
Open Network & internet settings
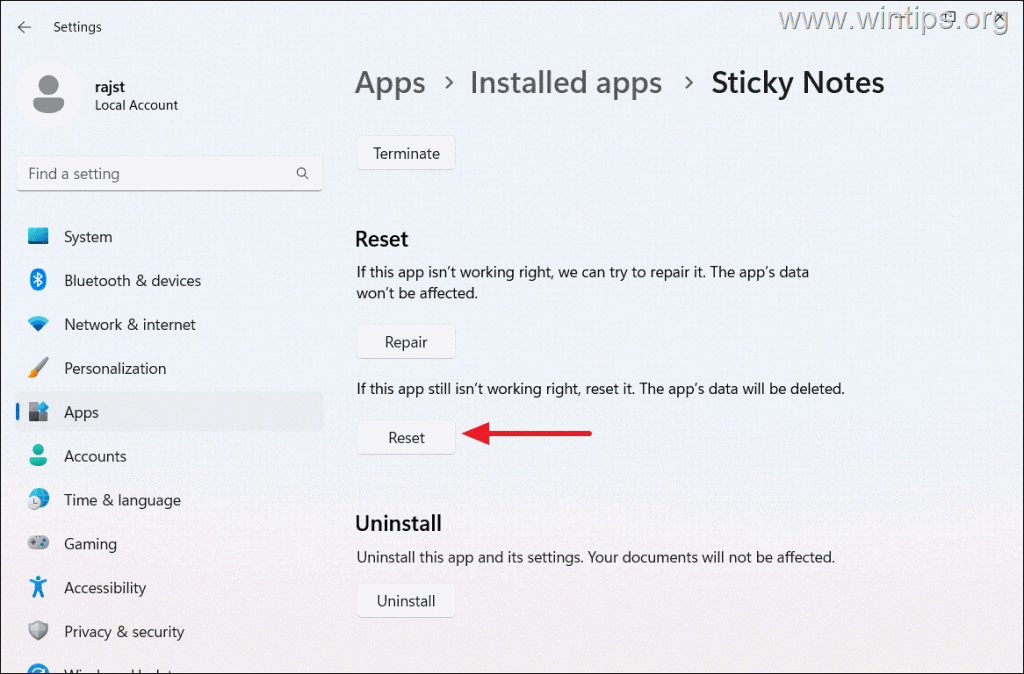tap(169, 324)
